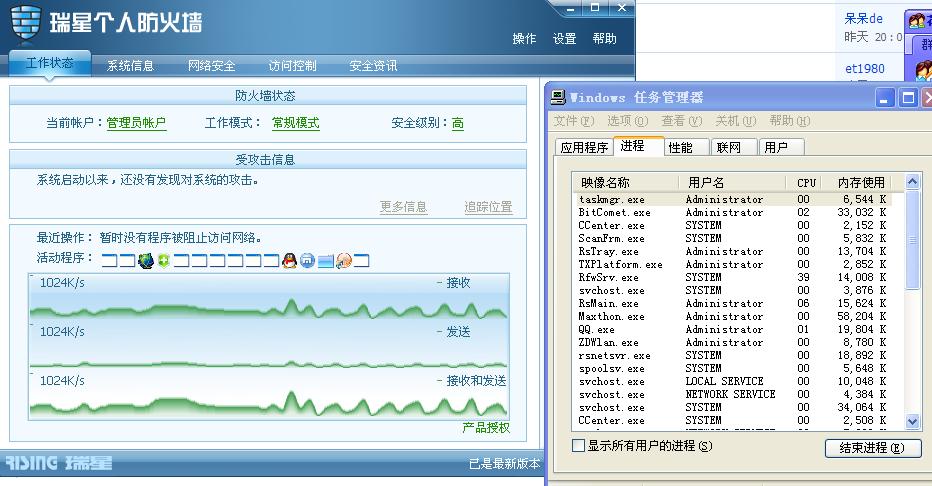The width and height of the screenshot is (932, 486).
Task: Switch to Task Manager 用户 tab
Action: click(782, 147)
